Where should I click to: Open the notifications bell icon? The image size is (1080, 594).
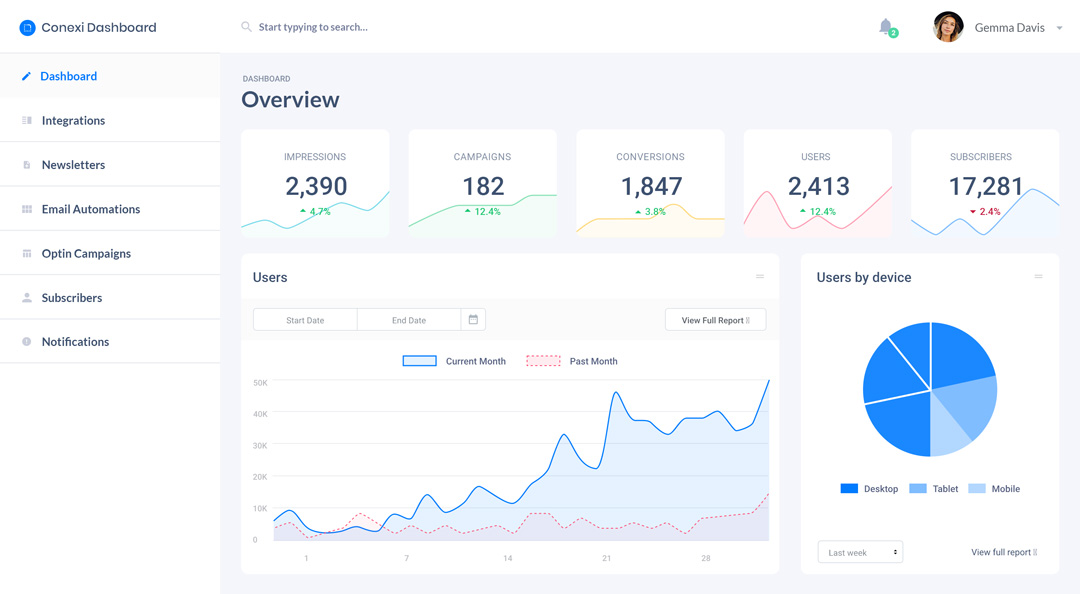[x=886, y=26]
